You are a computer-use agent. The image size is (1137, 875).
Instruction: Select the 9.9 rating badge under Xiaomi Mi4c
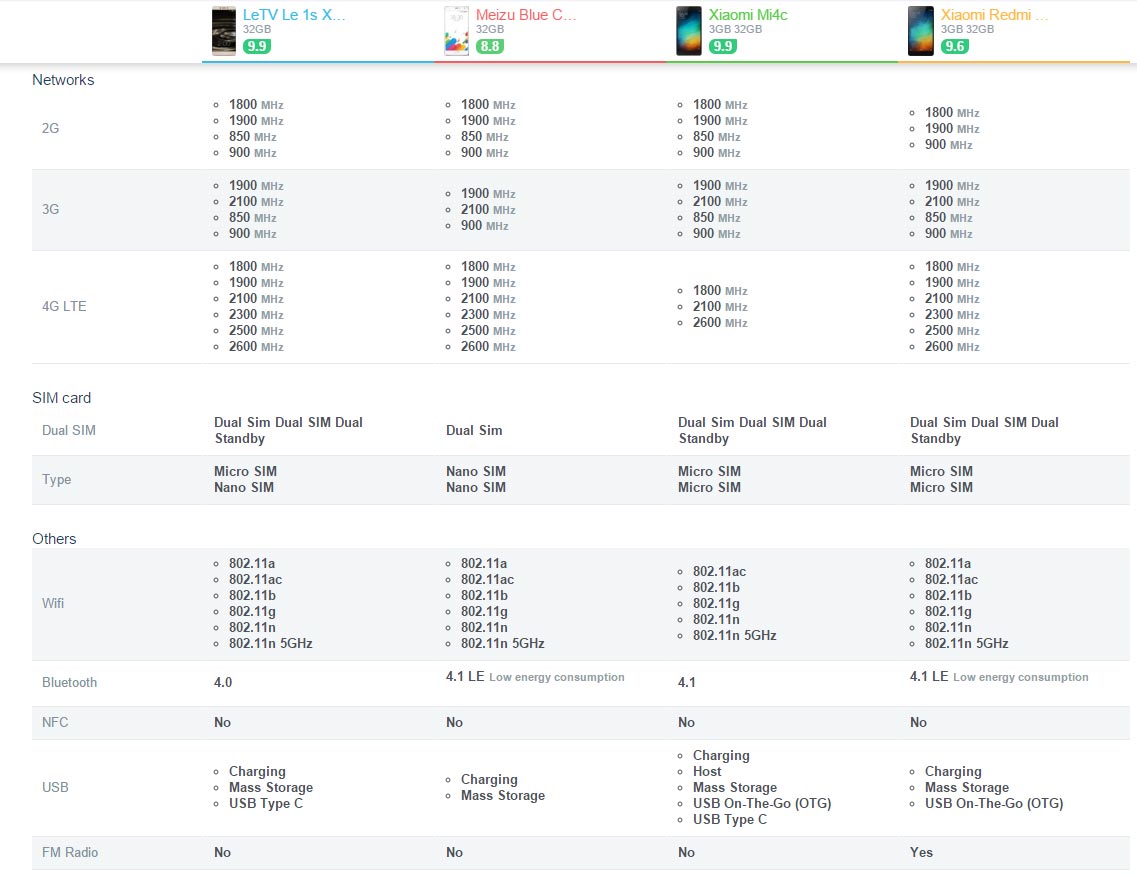[x=722, y=46]
